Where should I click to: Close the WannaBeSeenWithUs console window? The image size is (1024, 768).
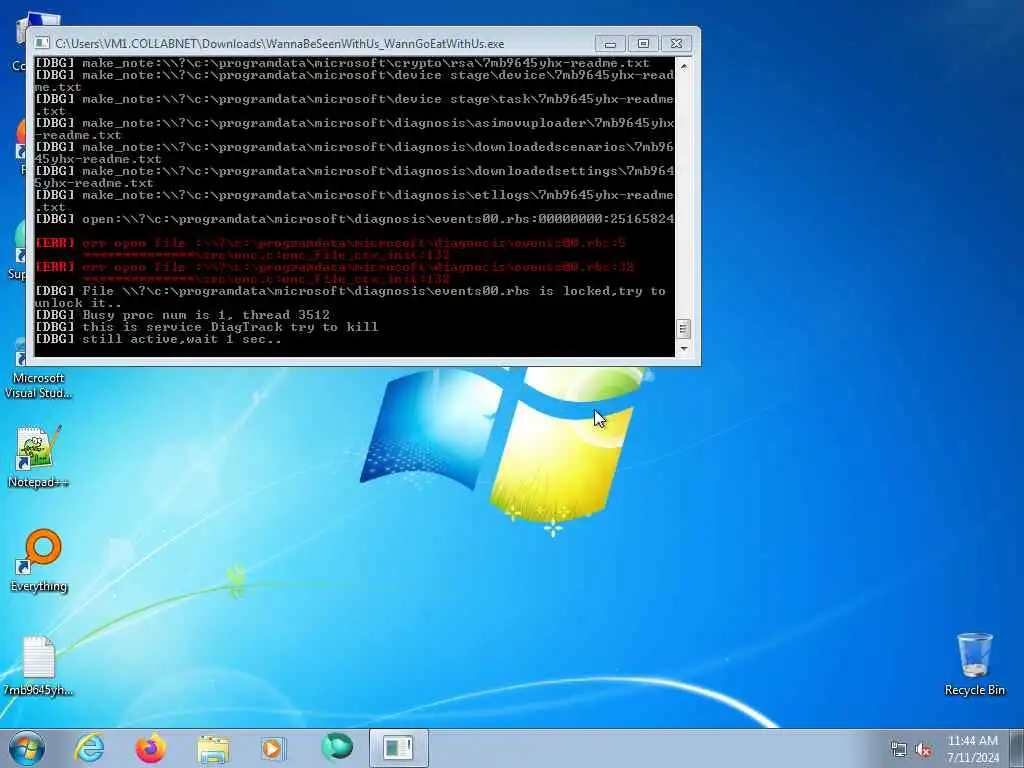(x=677, y=44)
